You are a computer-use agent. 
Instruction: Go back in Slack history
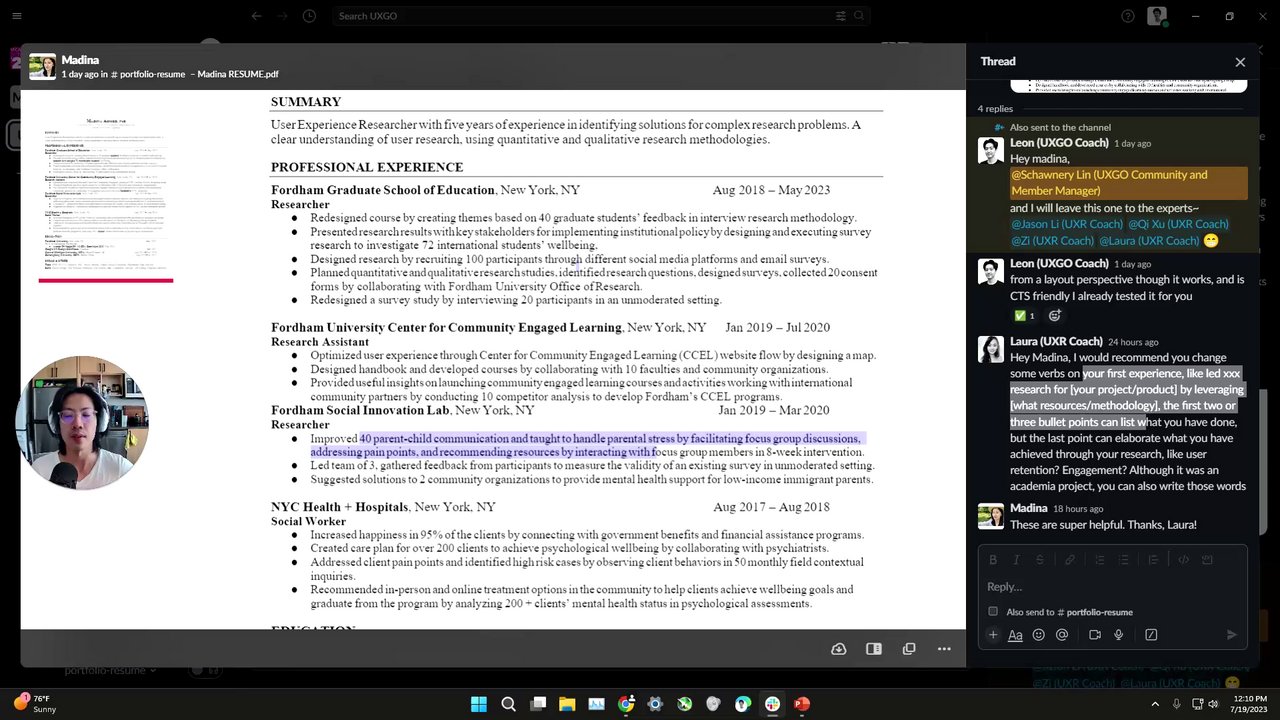point(256,16)
